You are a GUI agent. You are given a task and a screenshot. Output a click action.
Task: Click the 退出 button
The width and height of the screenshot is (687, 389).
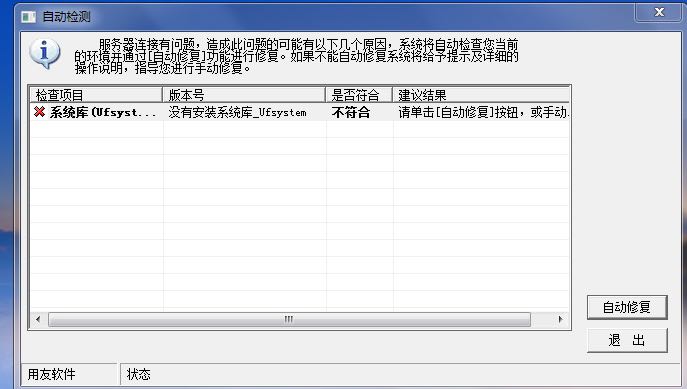click(x=627, y=340)
